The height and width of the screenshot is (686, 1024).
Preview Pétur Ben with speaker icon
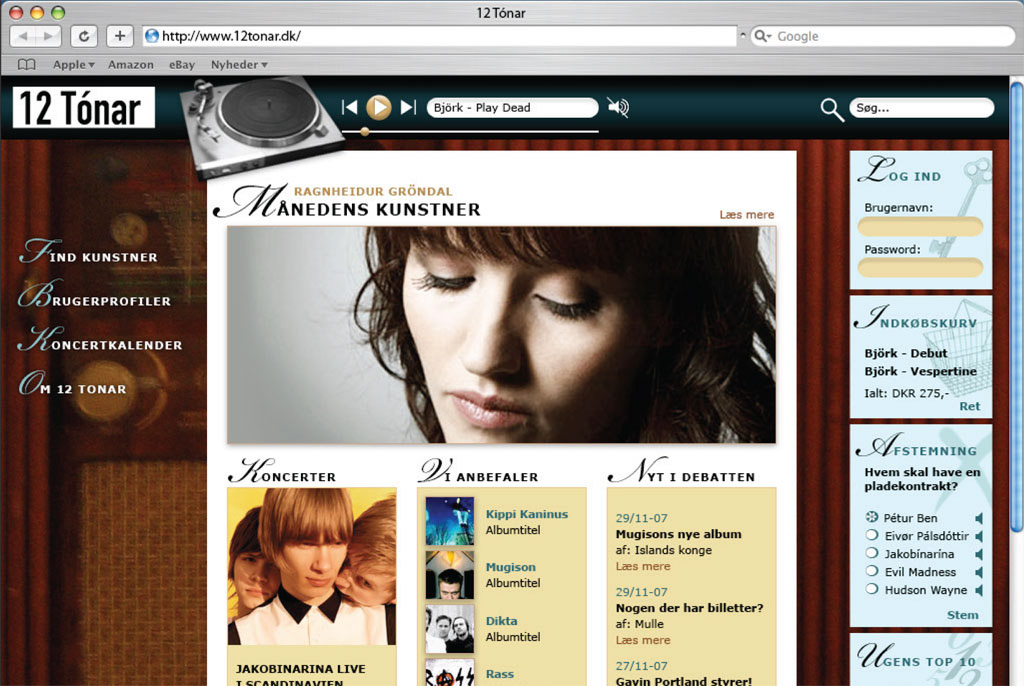(979, 518)
